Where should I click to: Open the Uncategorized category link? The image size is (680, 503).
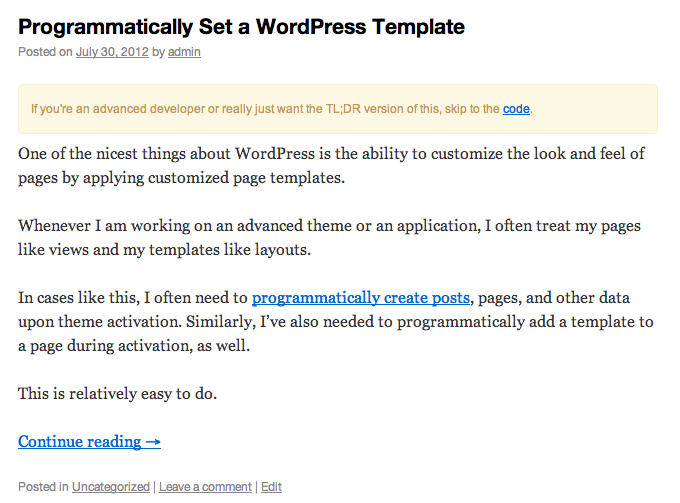point(111,487)
